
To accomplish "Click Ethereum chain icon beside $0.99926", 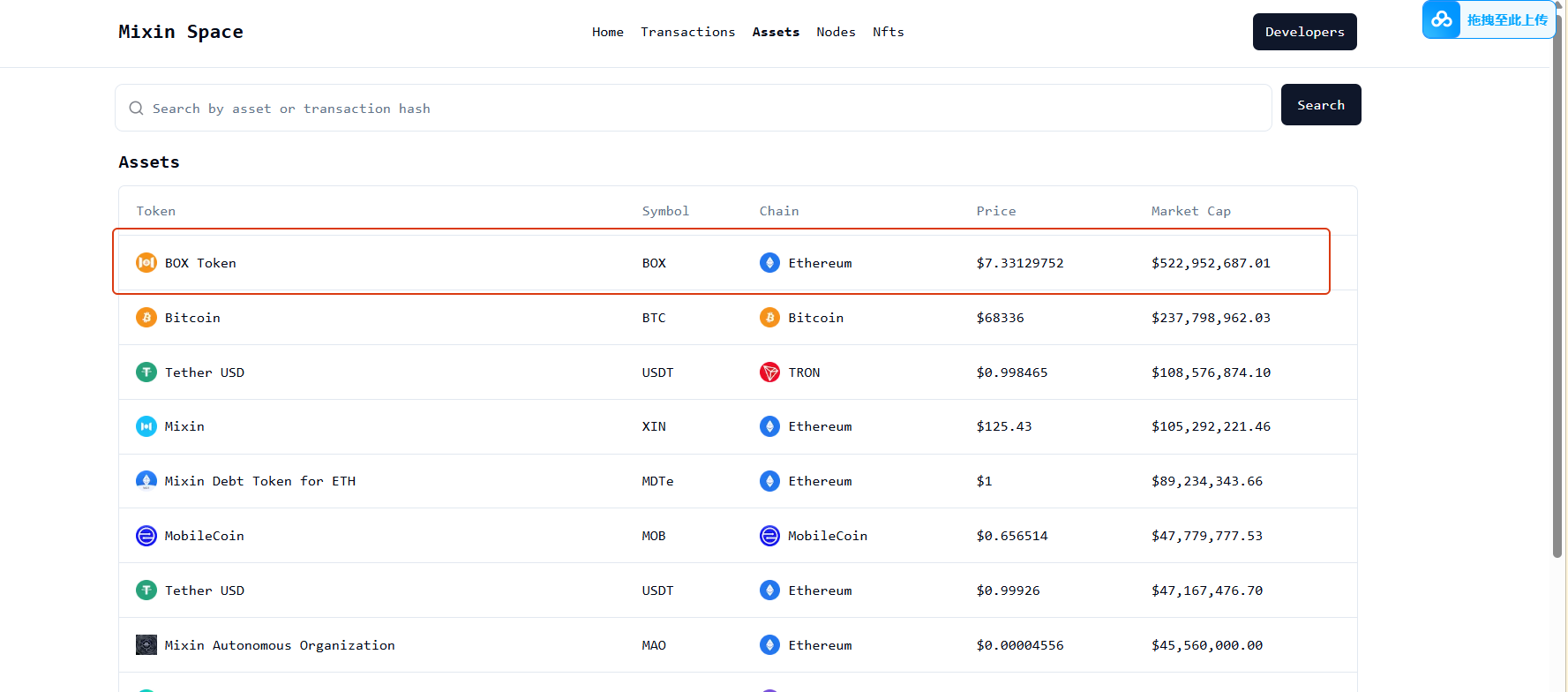I will pos(769,590).
